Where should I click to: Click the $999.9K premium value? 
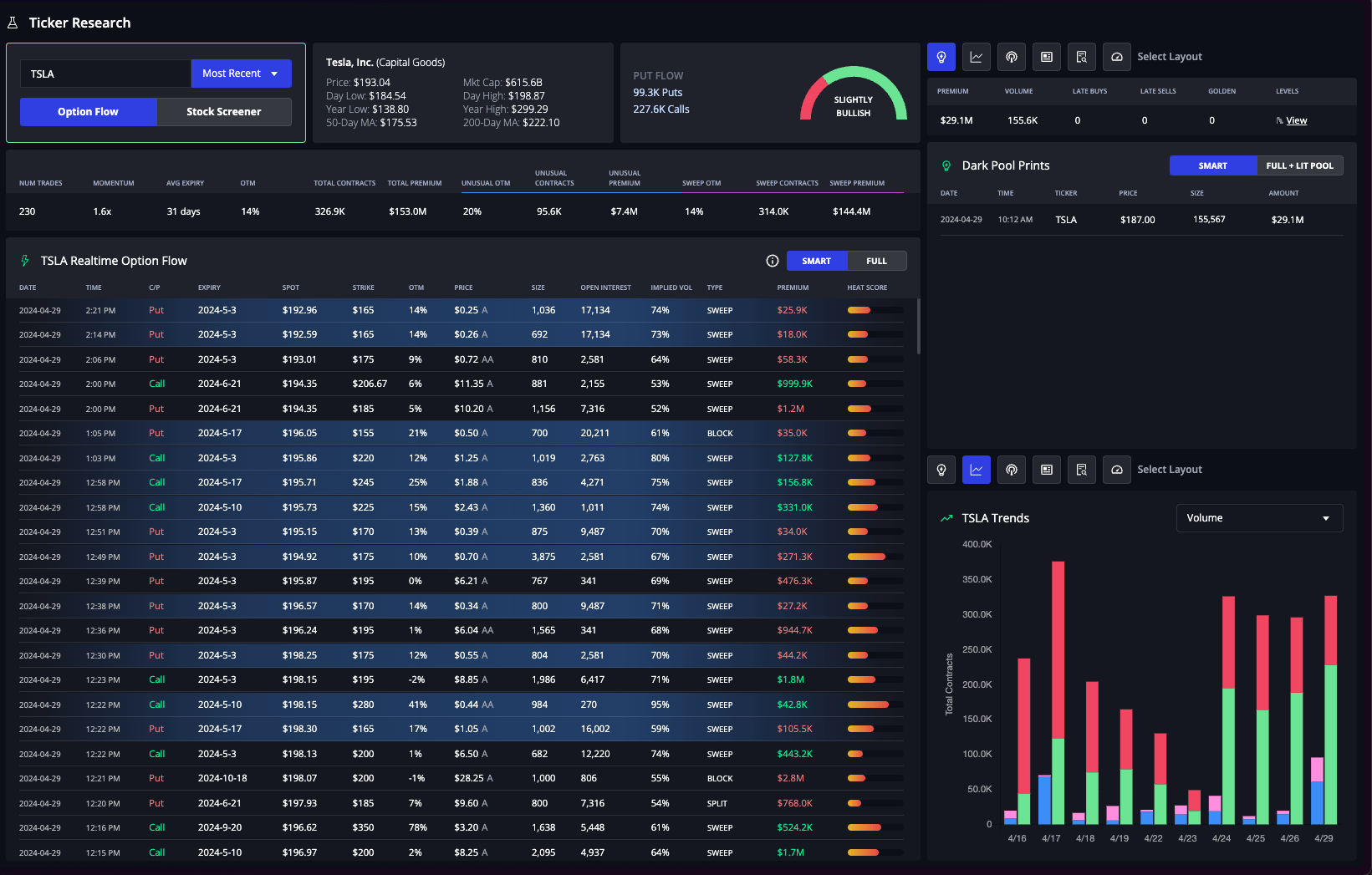point(794,384)
